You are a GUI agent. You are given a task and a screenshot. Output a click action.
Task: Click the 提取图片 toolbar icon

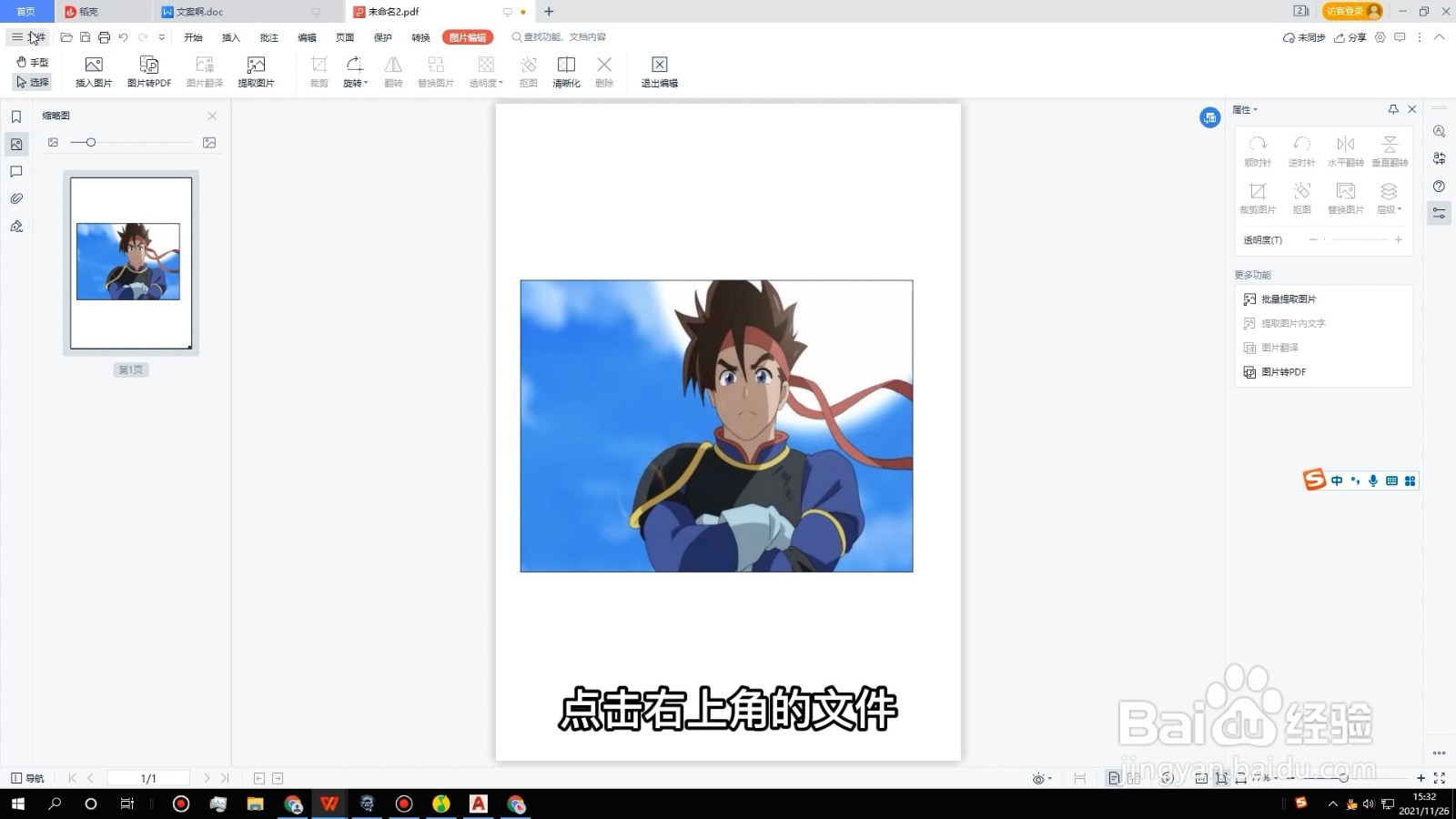point(256,72)
